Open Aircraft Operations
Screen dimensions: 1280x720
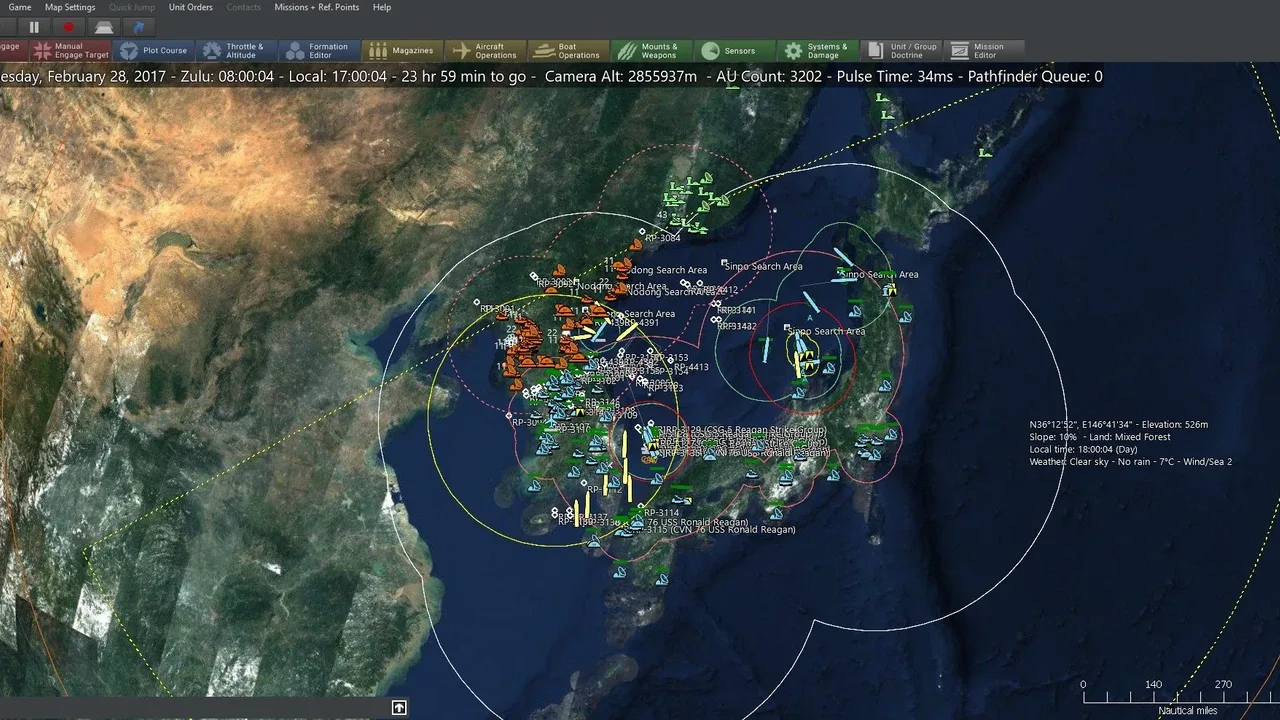(484, 50)
